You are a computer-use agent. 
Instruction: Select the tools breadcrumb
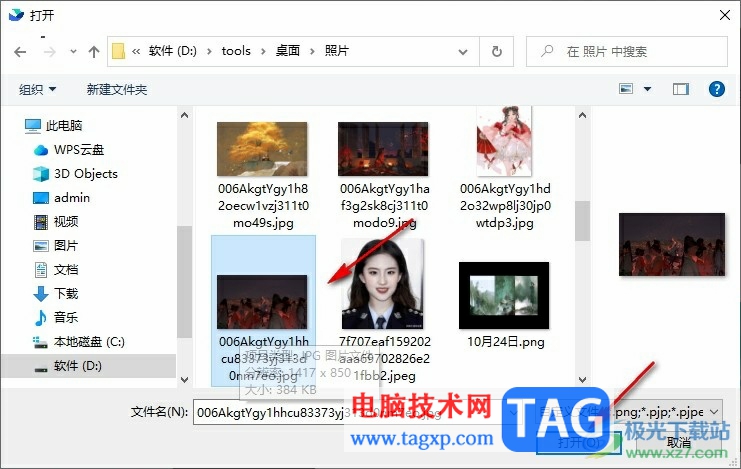236,51
